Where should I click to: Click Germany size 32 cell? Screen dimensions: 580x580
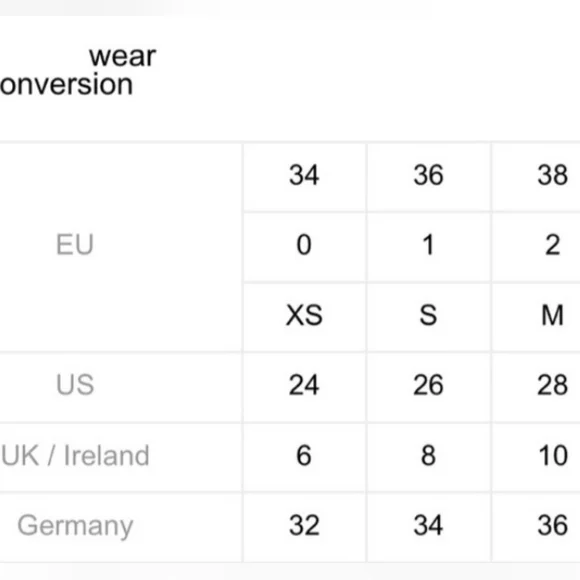pyautogui.click(x=304, y=525)
